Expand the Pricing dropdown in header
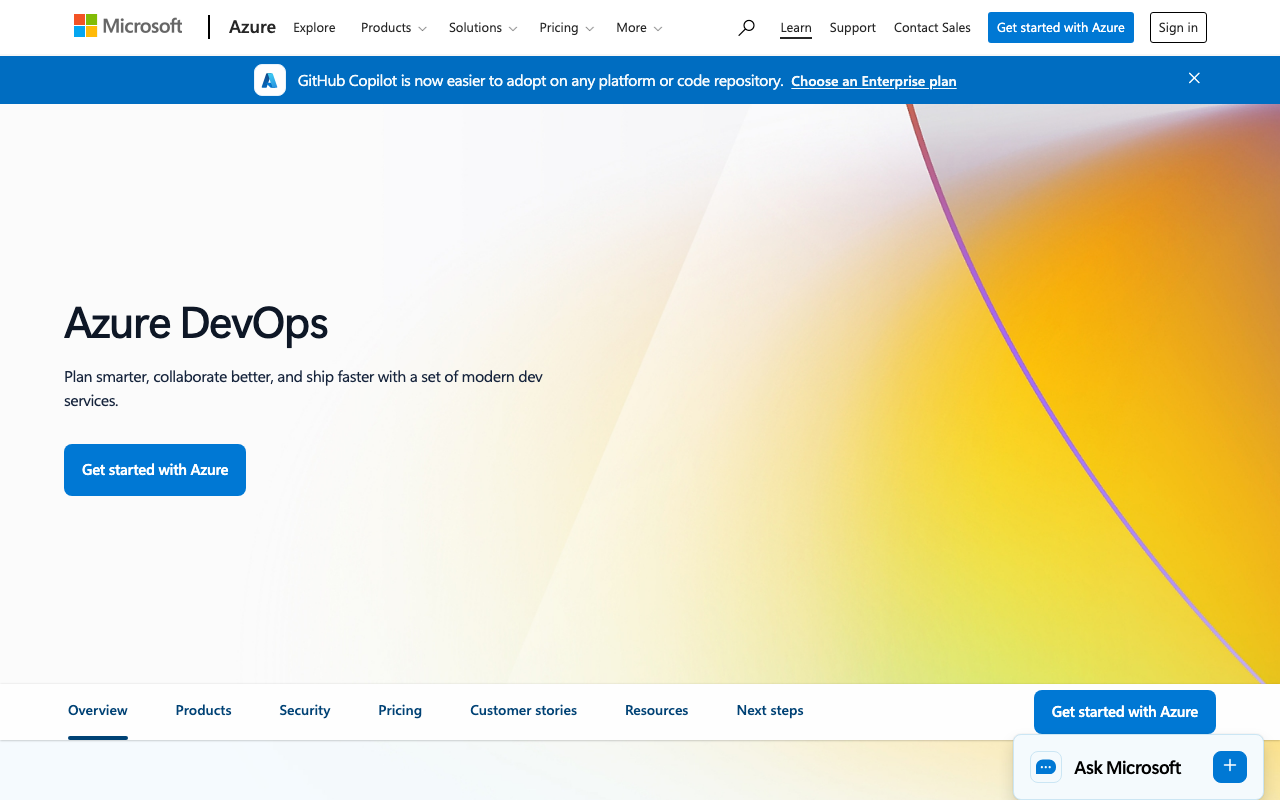Viewport: 1280px width, 800px height. [567, 28]
